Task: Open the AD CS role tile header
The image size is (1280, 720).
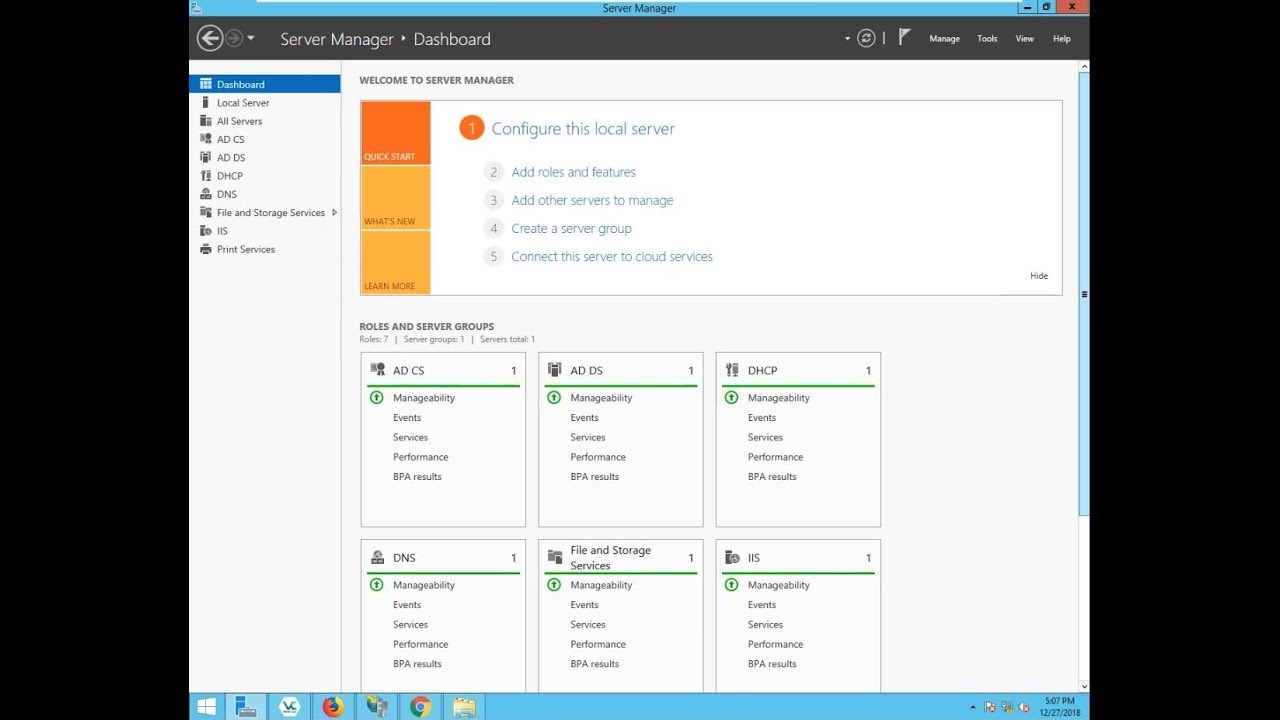Action: pyautogui.click(x=443, y=370)
